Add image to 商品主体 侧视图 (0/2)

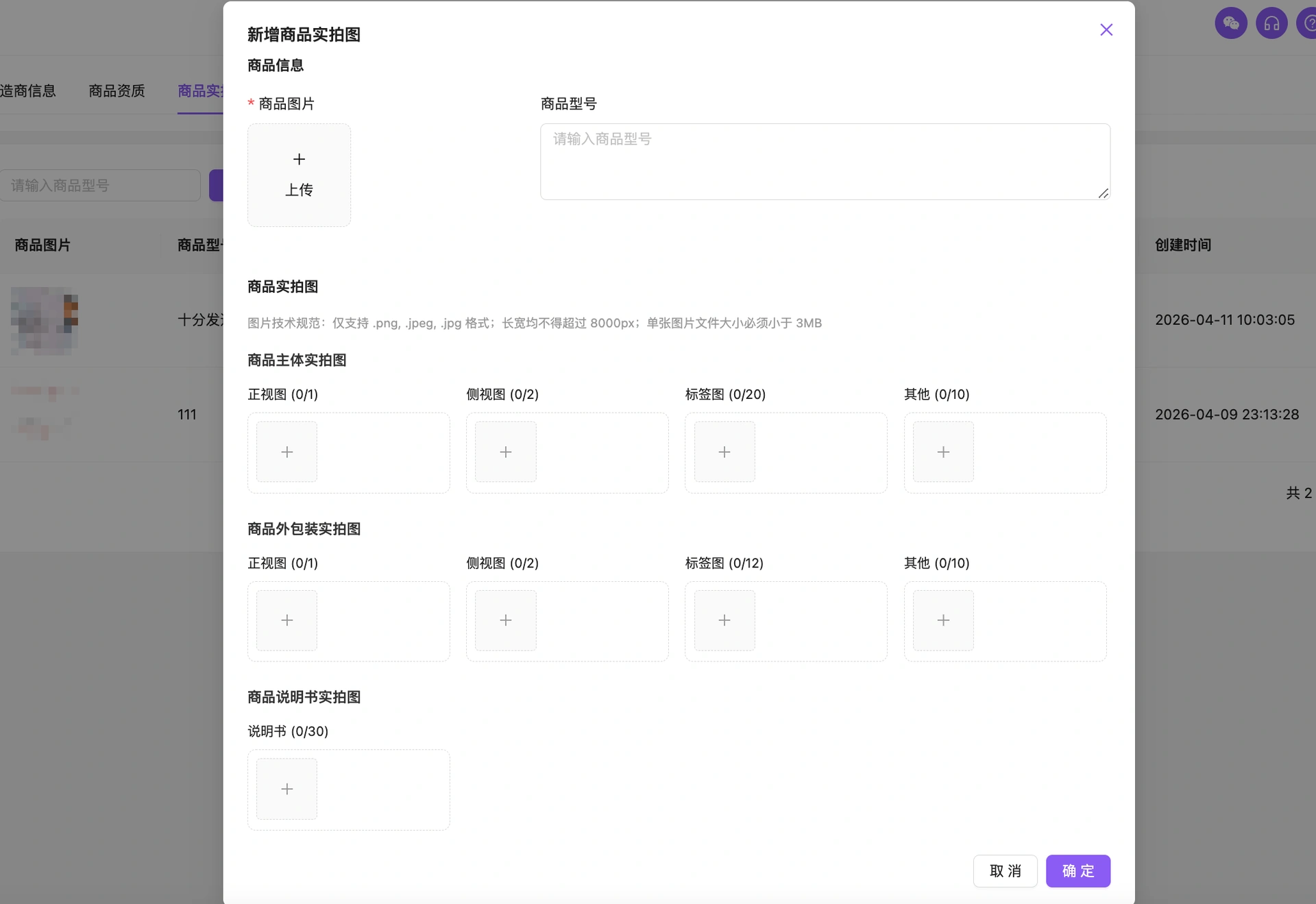tap(505, 452)
